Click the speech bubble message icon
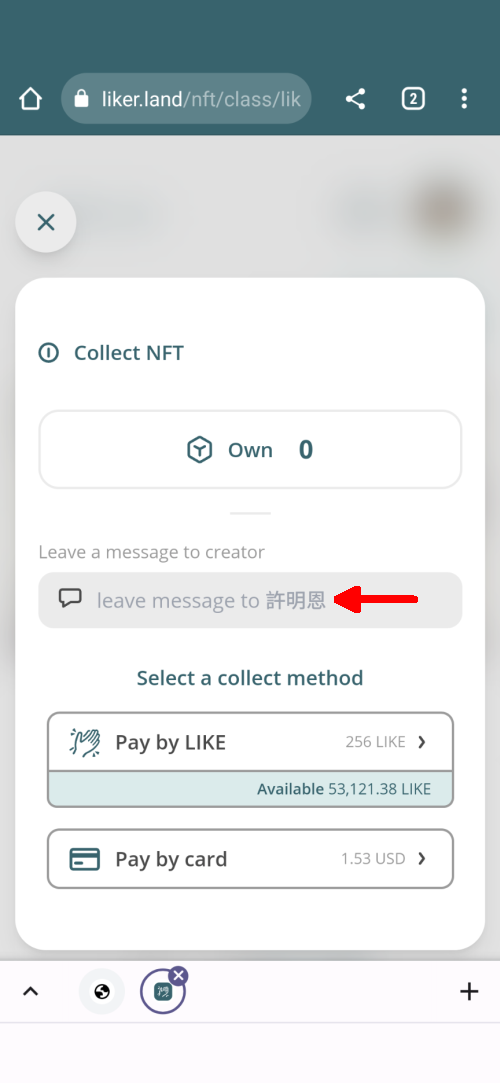This screenshot has width=500, height=1083. pos(70,598)
